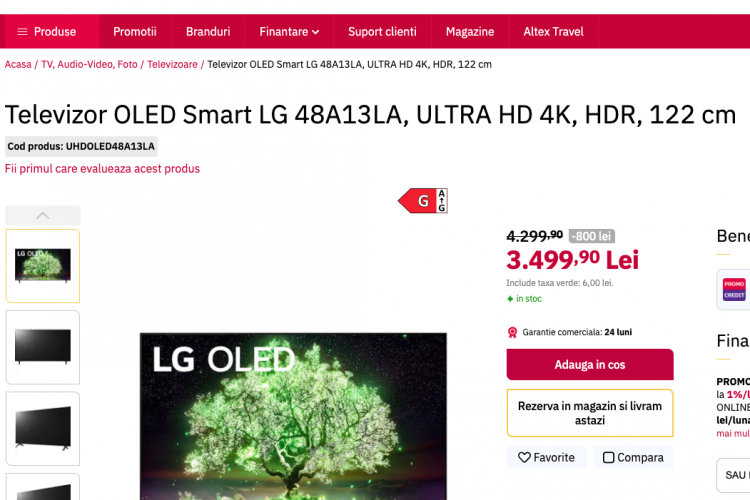
Task: Open the Promotii menu item
Action: pos(135,32)
